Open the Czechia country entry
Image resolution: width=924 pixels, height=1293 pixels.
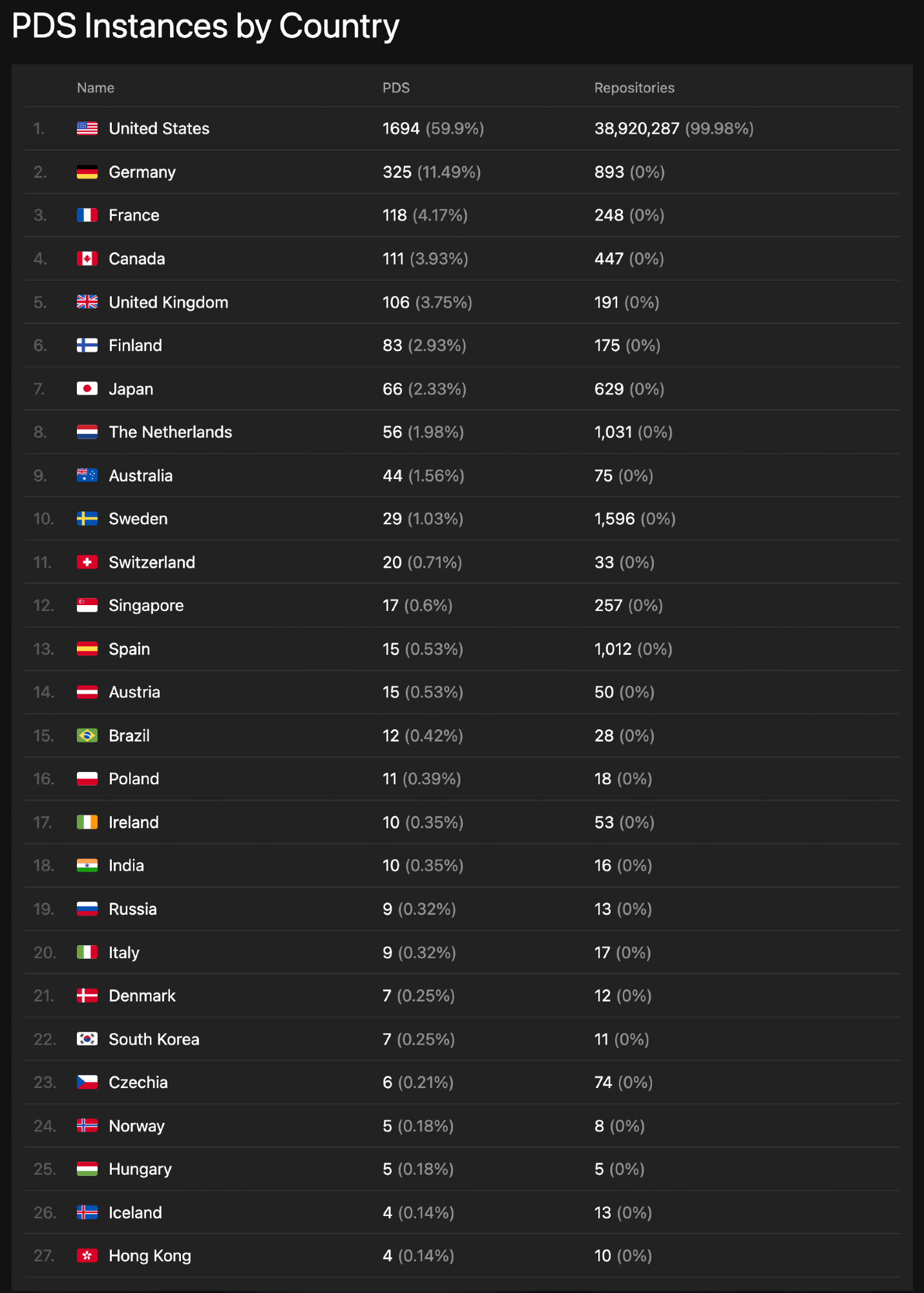tap(138, 1082)
